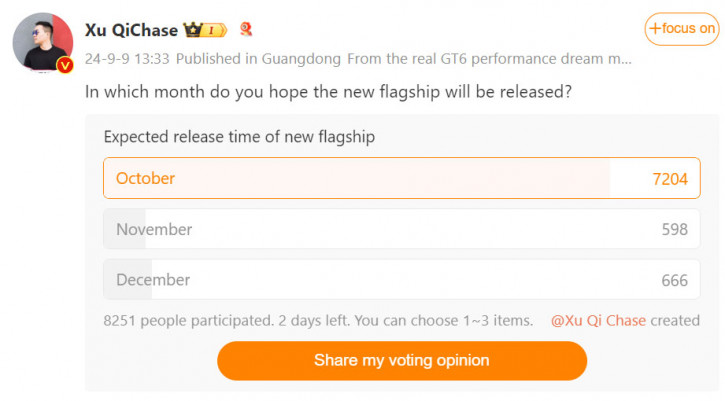Open the Xu QiChase username link
Image resolution: width=725 pixels, height=401 pixels.
pyautogui.click(x=131, y=30)
